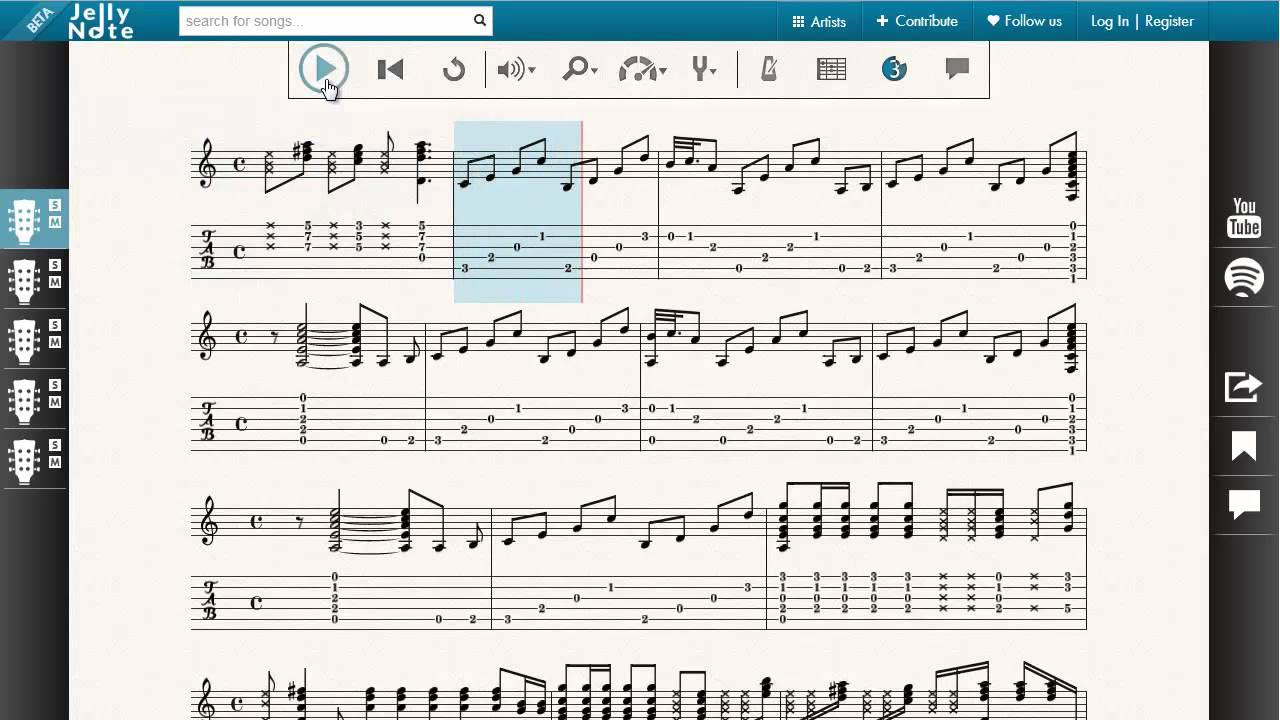Open the Artists menu
Screen dimensions: 1280x720
click(x=819, y=21)
